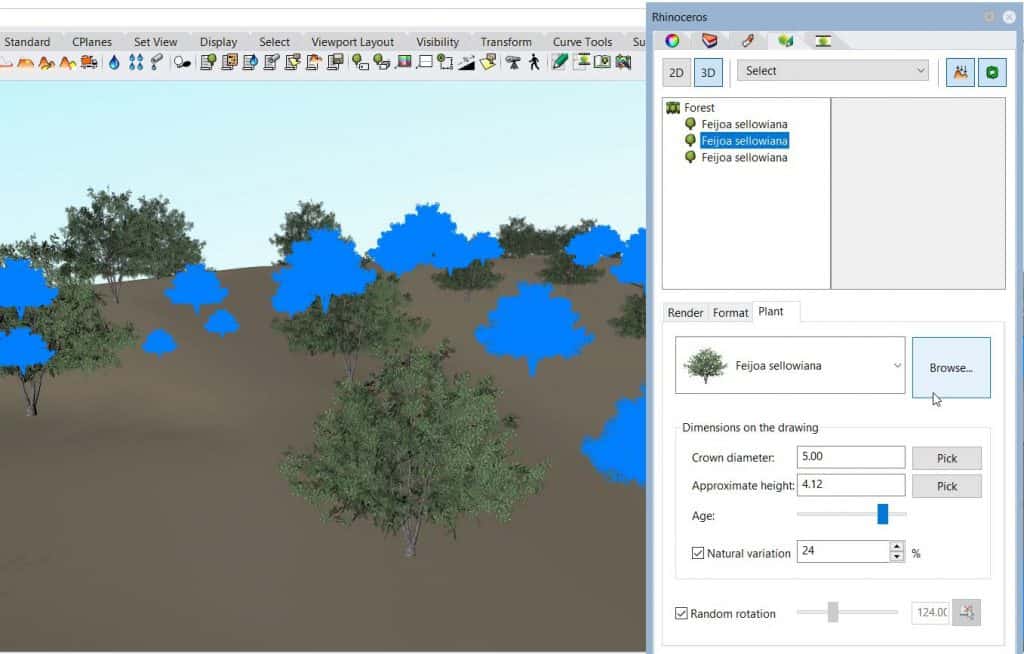Open the Viewport Layout toolbar tab

point(353,42)
